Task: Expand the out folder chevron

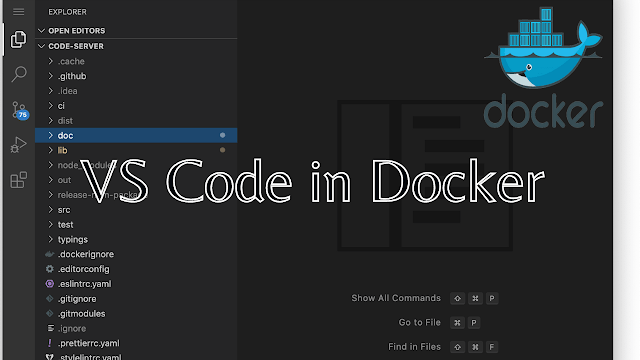Action: 51,180
